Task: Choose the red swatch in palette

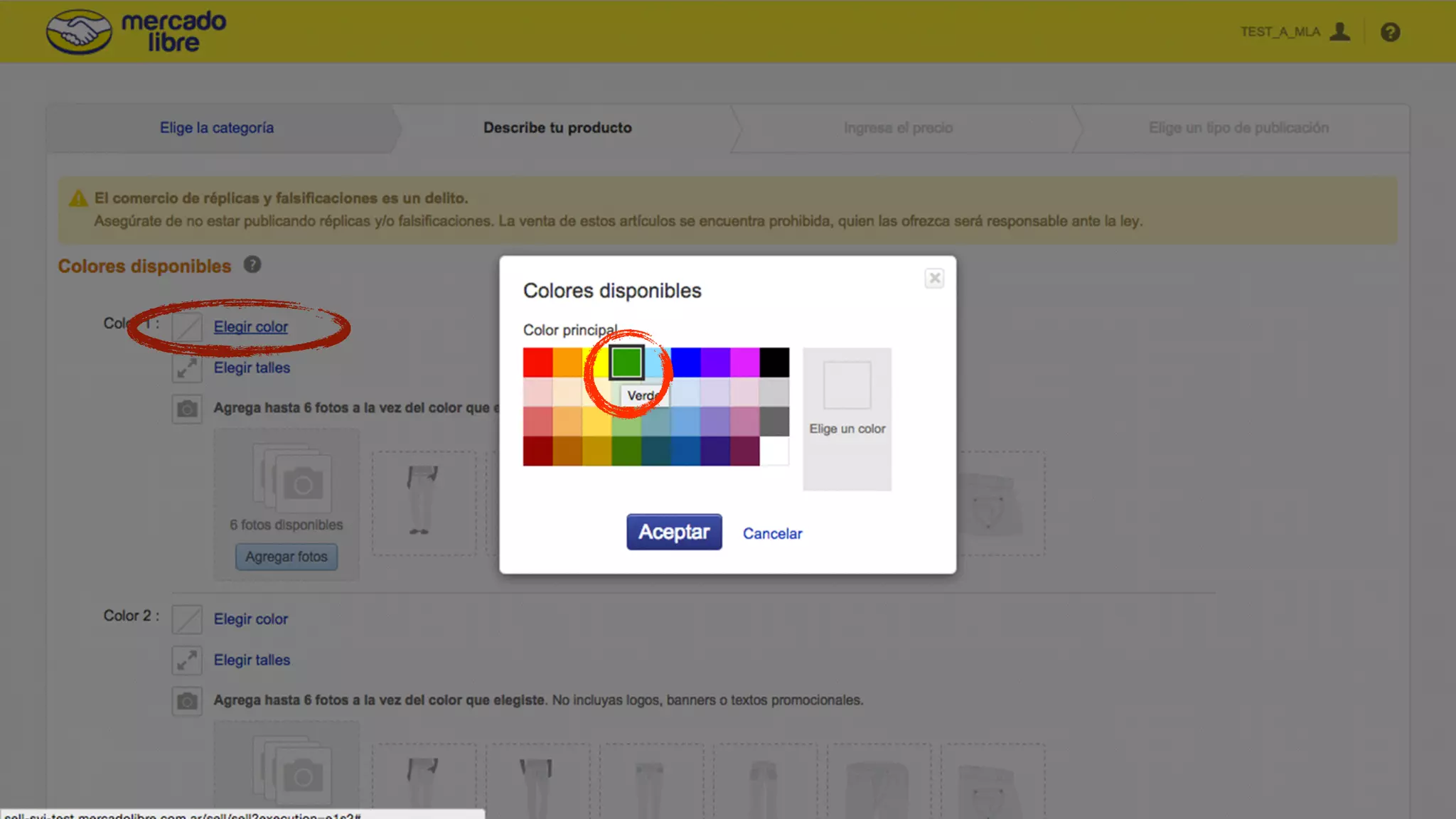Action: click(x=537, y=363)
